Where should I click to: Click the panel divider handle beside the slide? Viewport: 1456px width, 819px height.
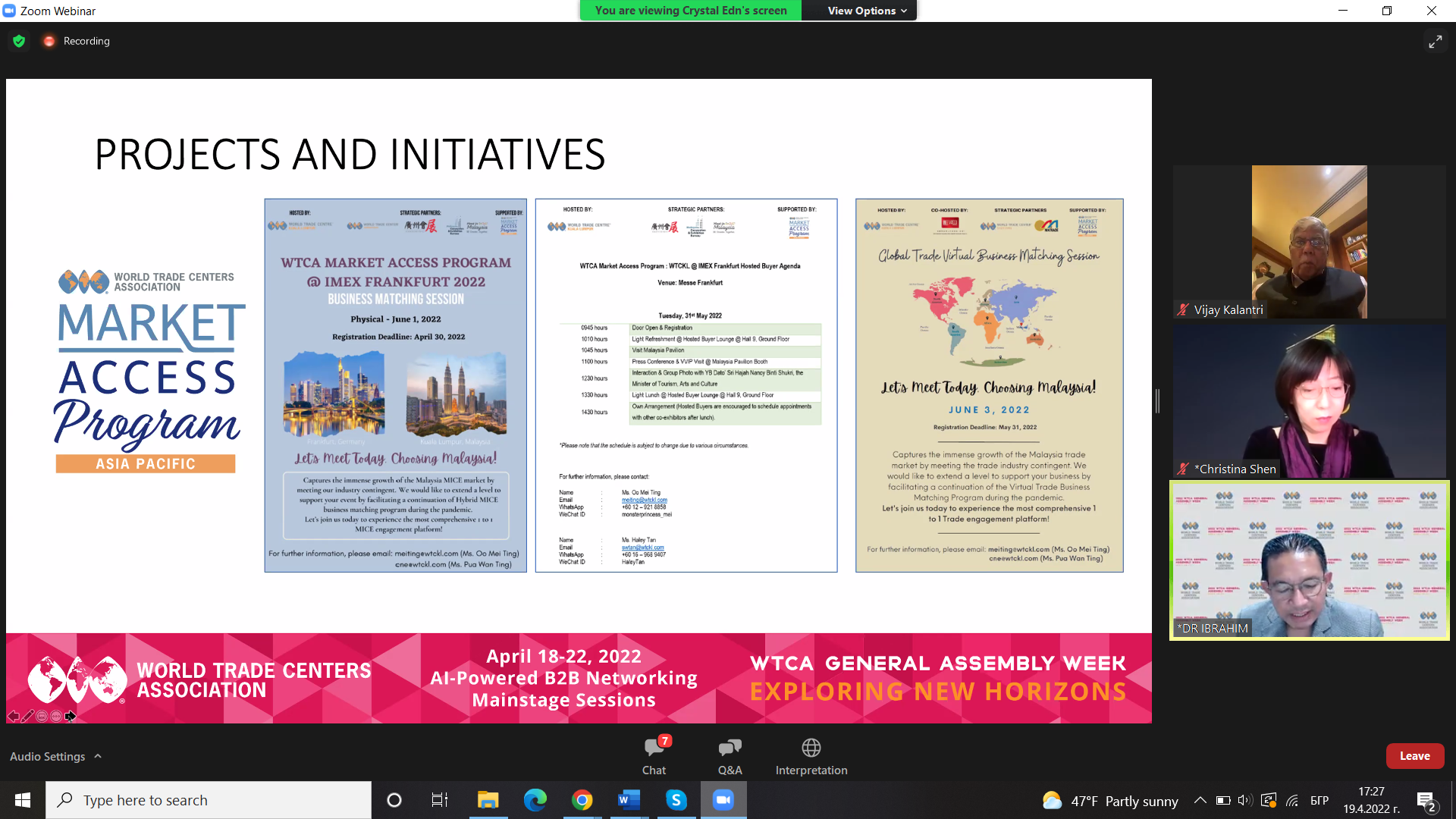(x=1157, y=401)
